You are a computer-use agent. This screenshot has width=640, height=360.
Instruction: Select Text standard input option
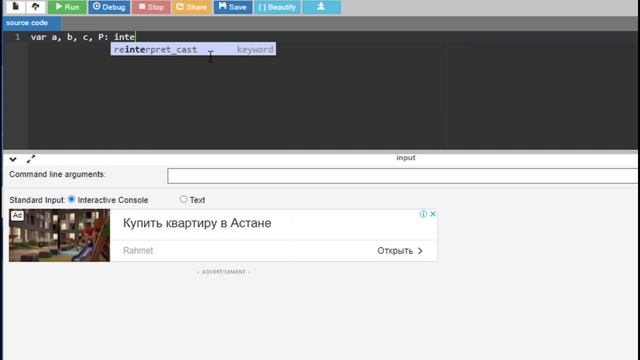click(183, 199)
